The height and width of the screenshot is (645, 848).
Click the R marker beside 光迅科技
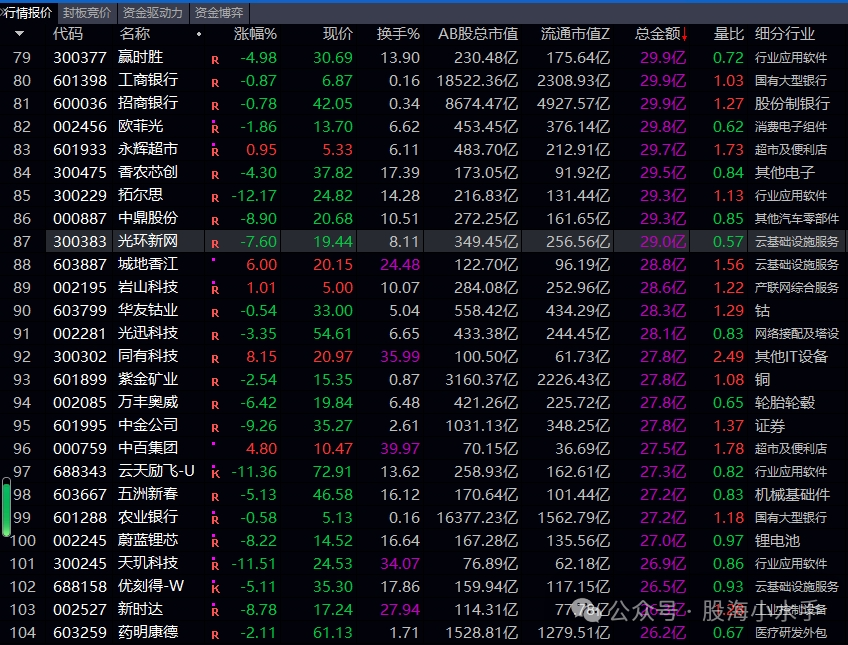pos(215,336)
